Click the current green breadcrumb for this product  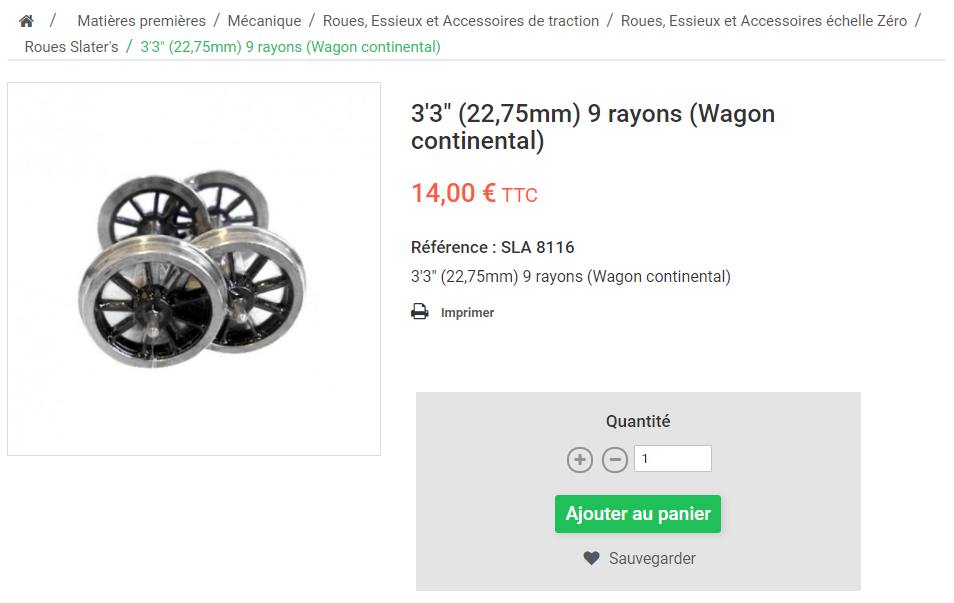pyautogui.click(x=290, y=47)
